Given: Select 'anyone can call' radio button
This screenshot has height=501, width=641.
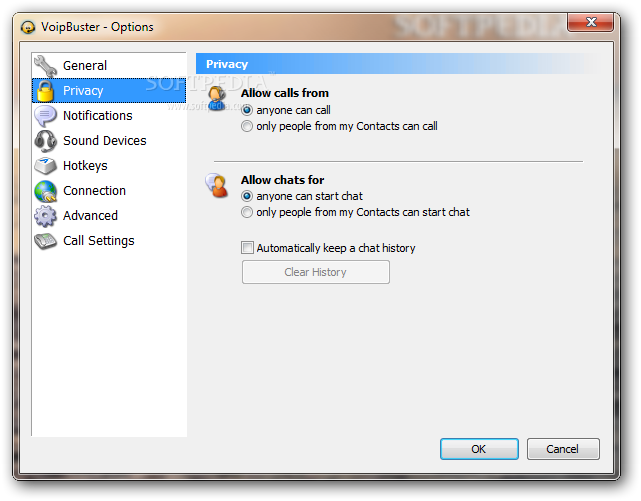Looking at the screenshot, I should point(247,110).
